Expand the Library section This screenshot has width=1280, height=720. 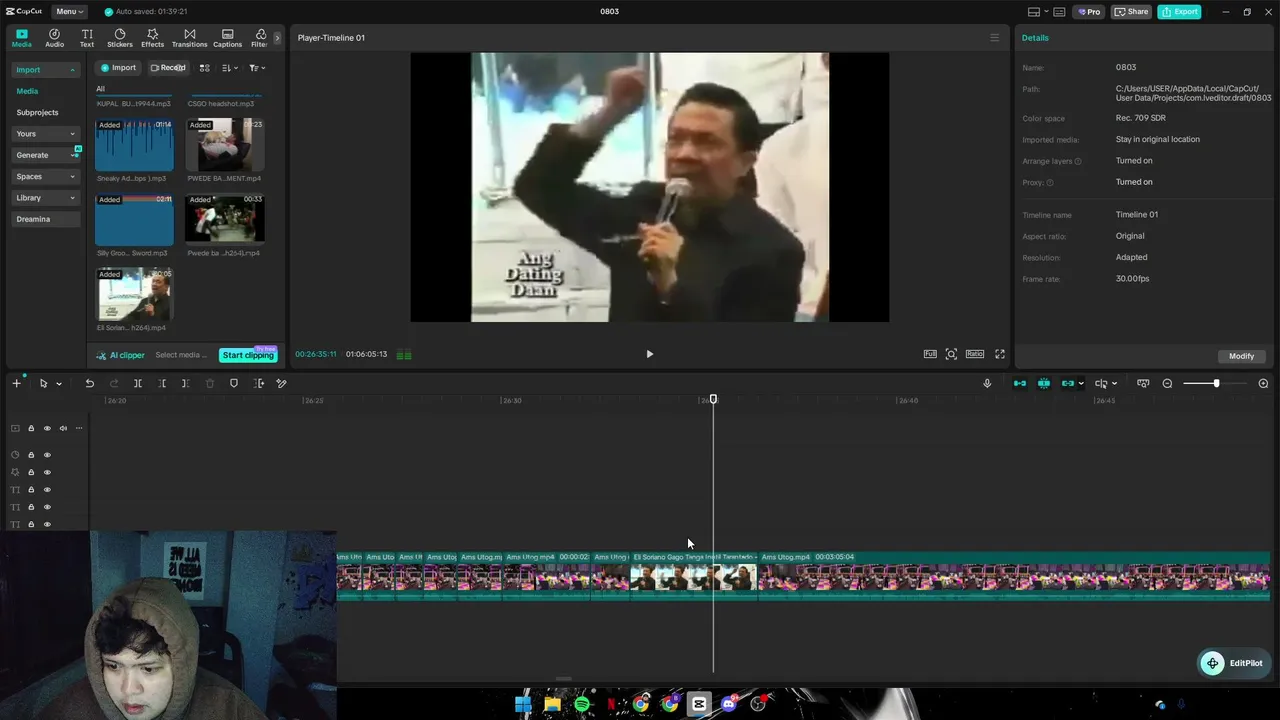click(x=45, y=198)
